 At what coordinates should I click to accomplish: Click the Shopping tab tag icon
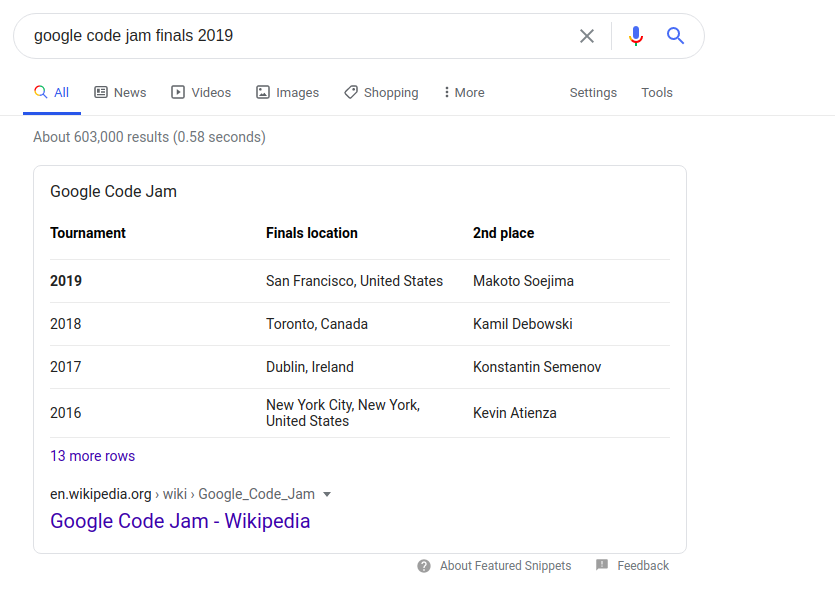(x=351, y=92)
